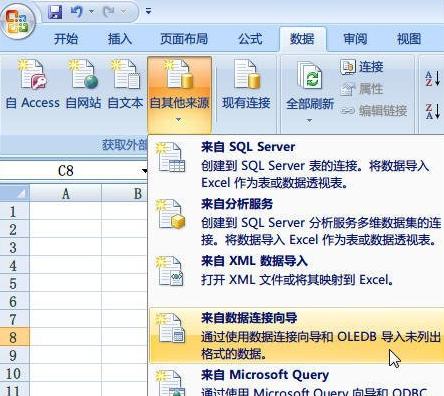Select the 数据 tab
Screen dimensions: 444x396
pos(302,39)
